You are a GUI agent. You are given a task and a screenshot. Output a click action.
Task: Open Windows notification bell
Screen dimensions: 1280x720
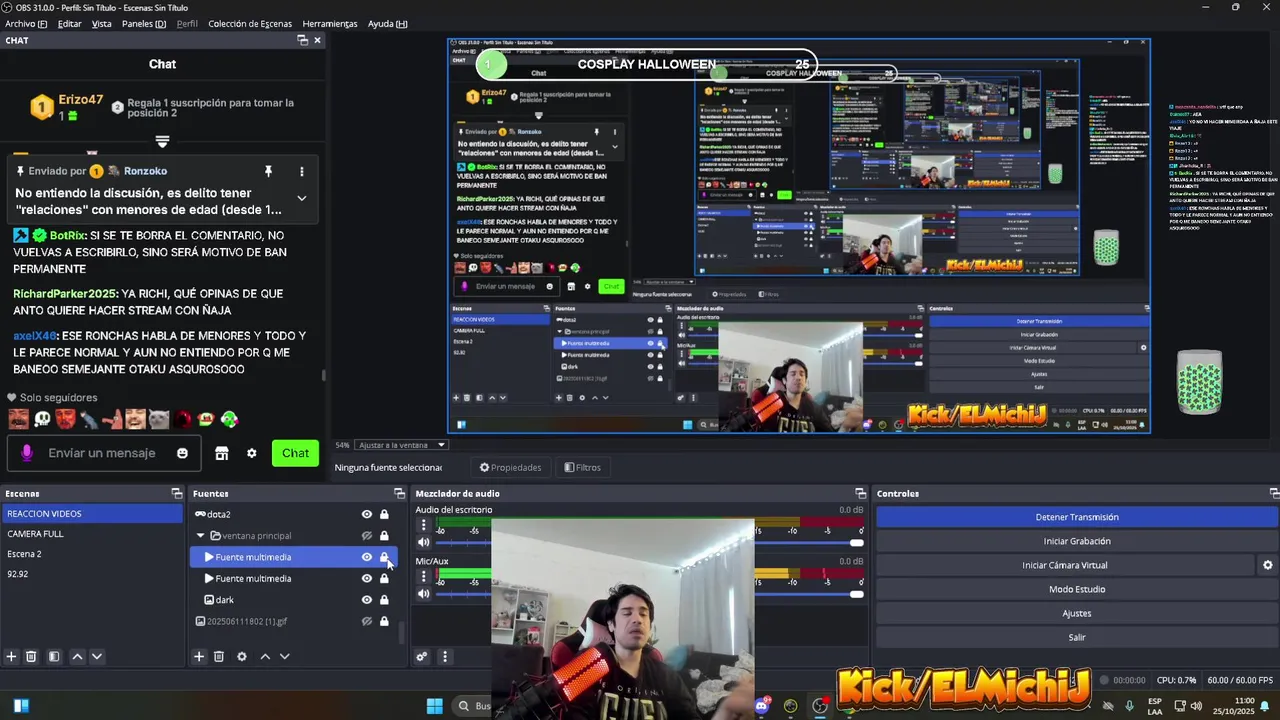[1264, 706]
